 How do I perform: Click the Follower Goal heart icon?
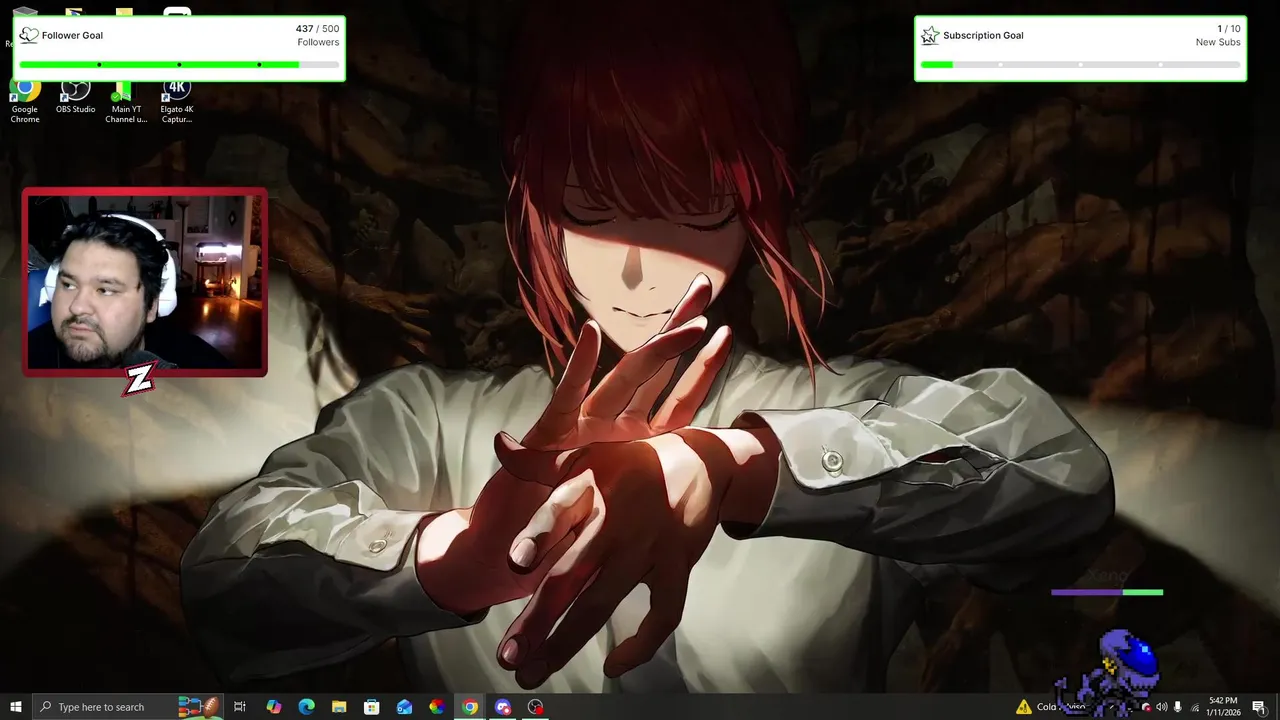point(29,35)
